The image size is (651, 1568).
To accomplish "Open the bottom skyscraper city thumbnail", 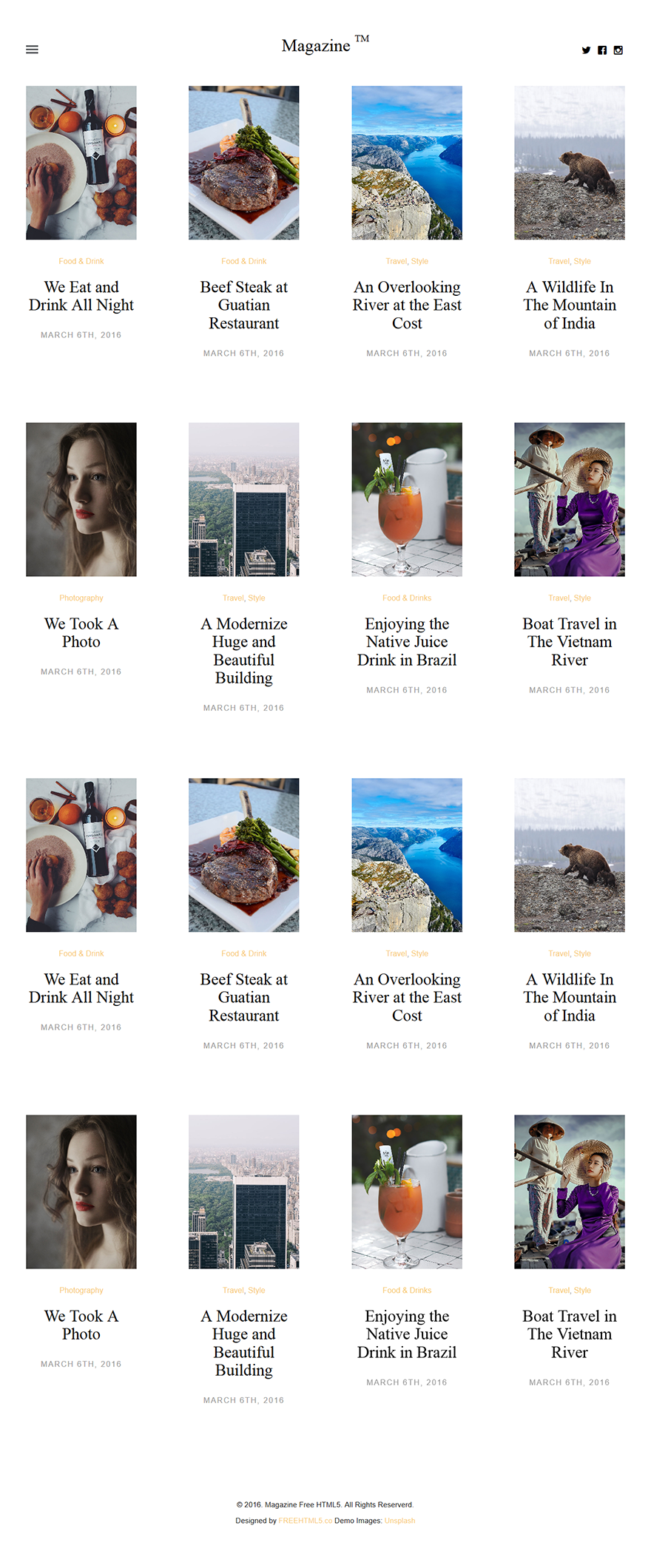I will pyautogui.click(x=244, y=1192).
